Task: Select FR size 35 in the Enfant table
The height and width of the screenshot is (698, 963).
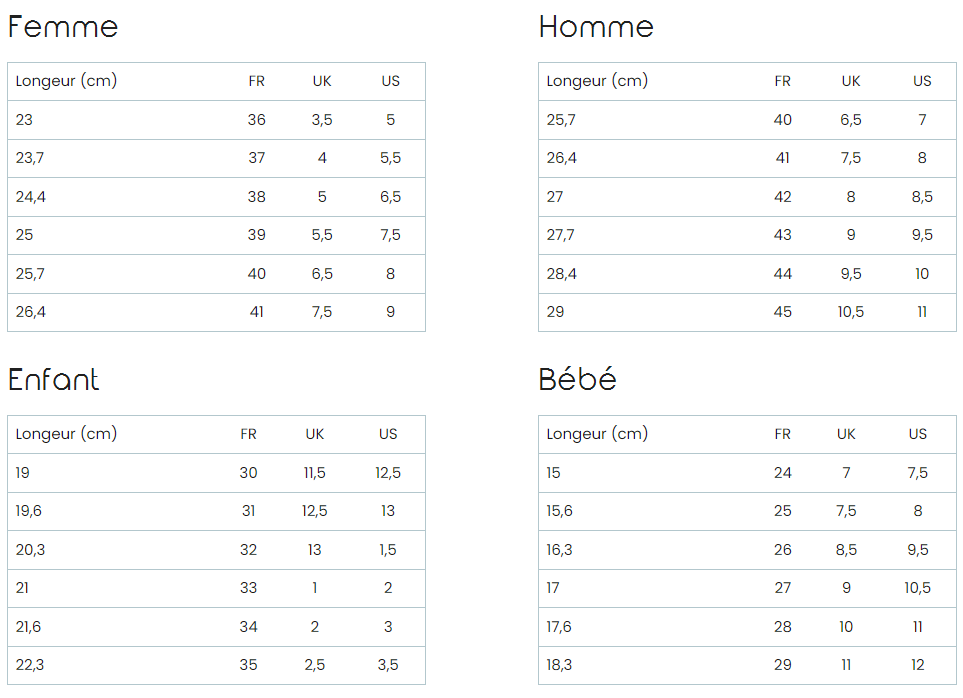Action: tap(248, 665)
